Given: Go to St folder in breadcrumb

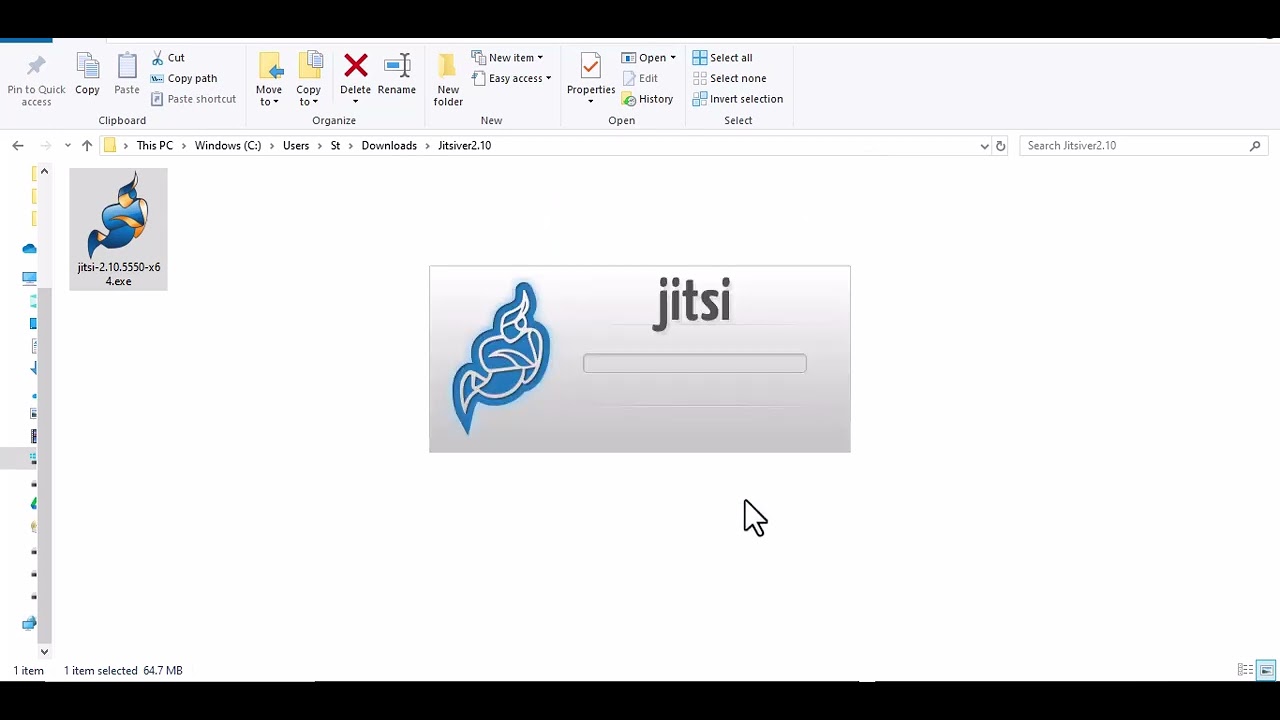Looking at the screenshot, I should pos(335,146).
